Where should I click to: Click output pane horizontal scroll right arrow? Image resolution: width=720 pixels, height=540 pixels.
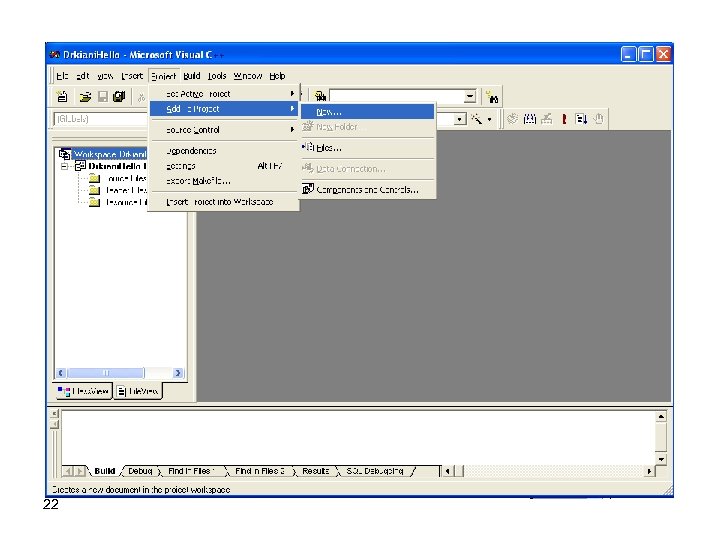coord(649,471)
